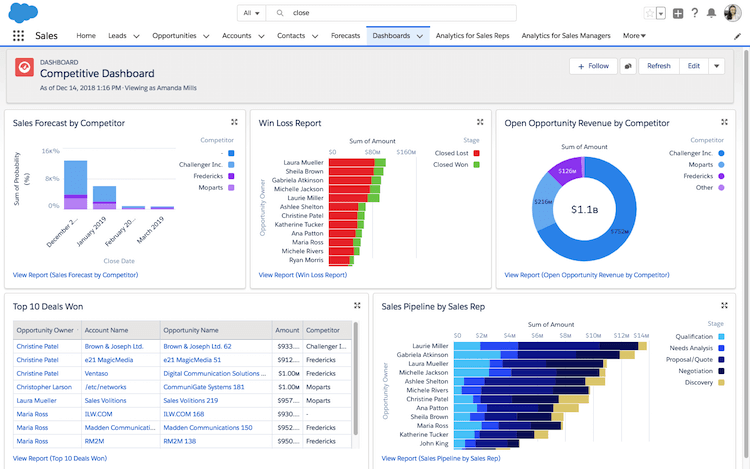Click the Closed Lost red legend swatch
750x469 pixels.
click(x=477, y=153)
